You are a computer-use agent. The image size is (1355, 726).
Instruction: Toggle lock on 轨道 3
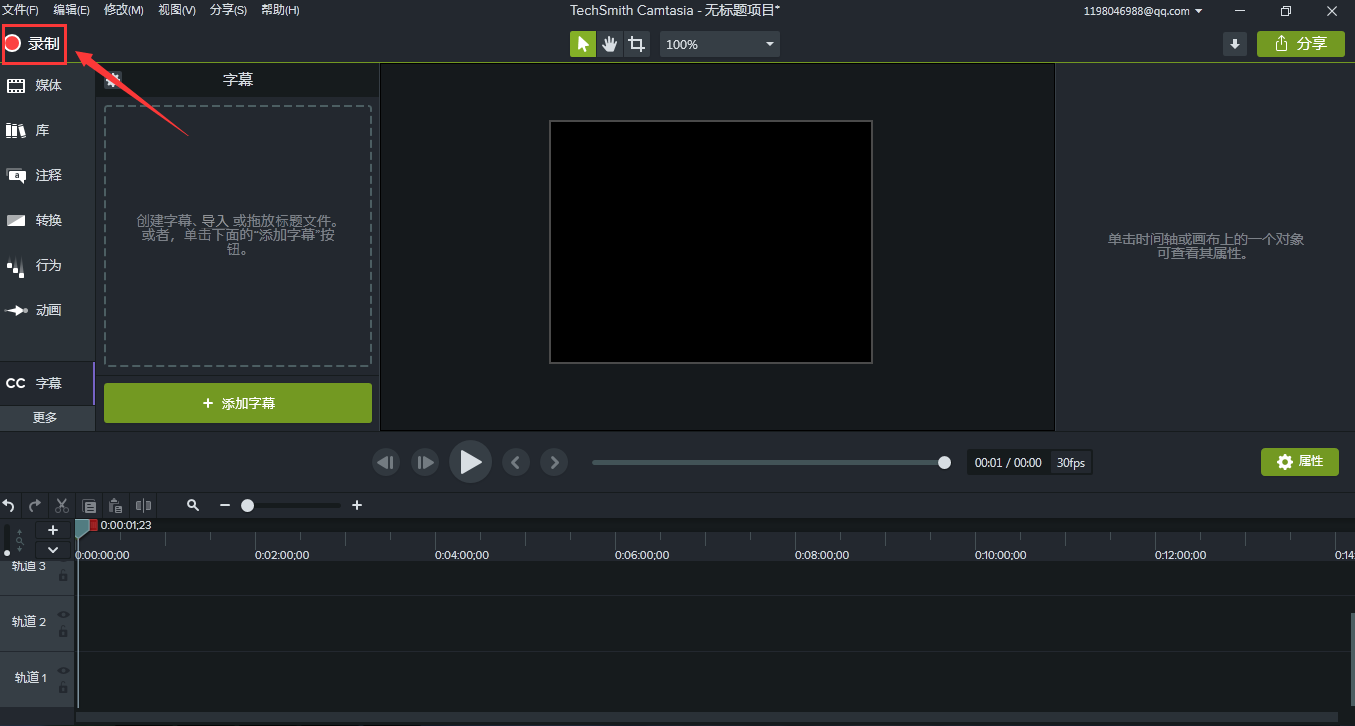[63, 576]
